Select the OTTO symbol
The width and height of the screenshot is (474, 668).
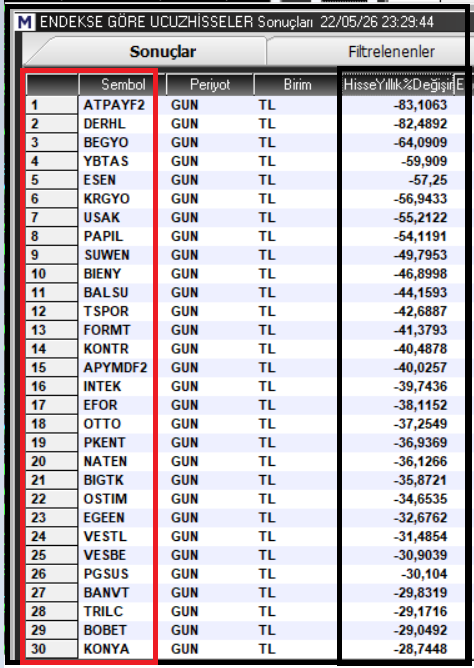pos(103,423)
